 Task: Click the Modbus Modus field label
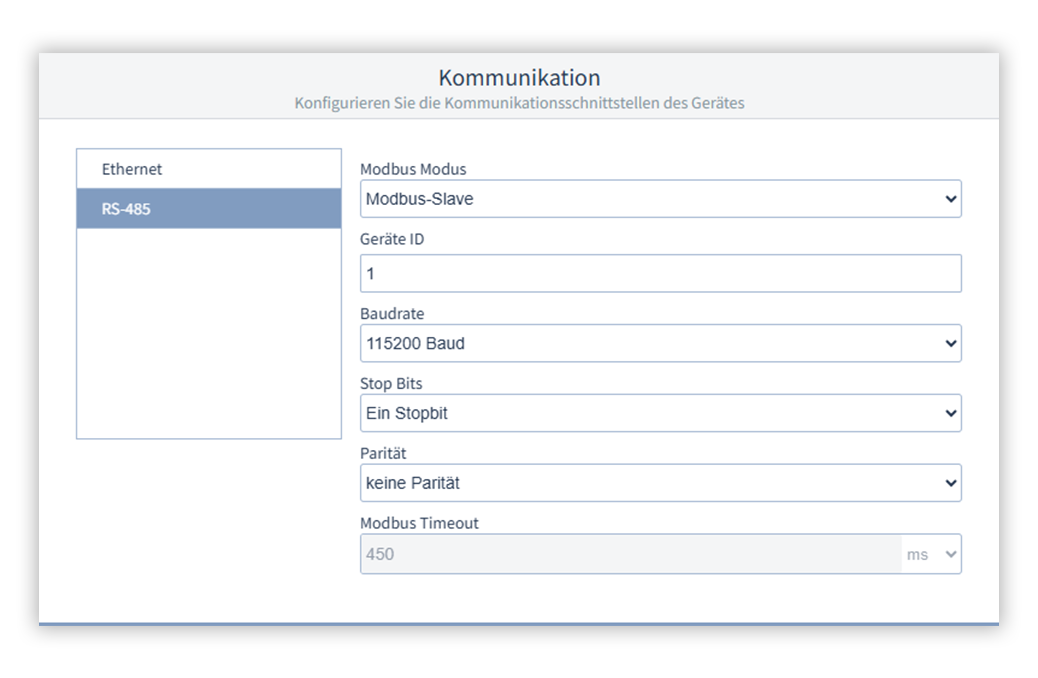click(x=412, y=169)
